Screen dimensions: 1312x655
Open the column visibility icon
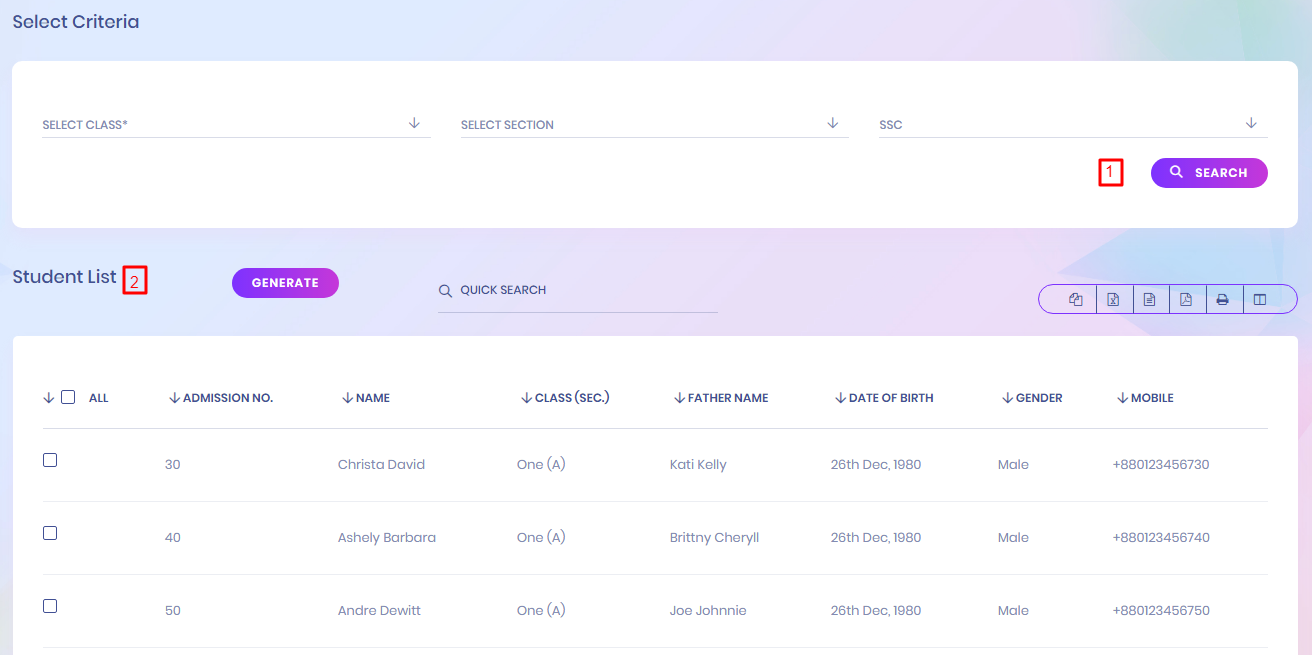[x=1260, y=299]
